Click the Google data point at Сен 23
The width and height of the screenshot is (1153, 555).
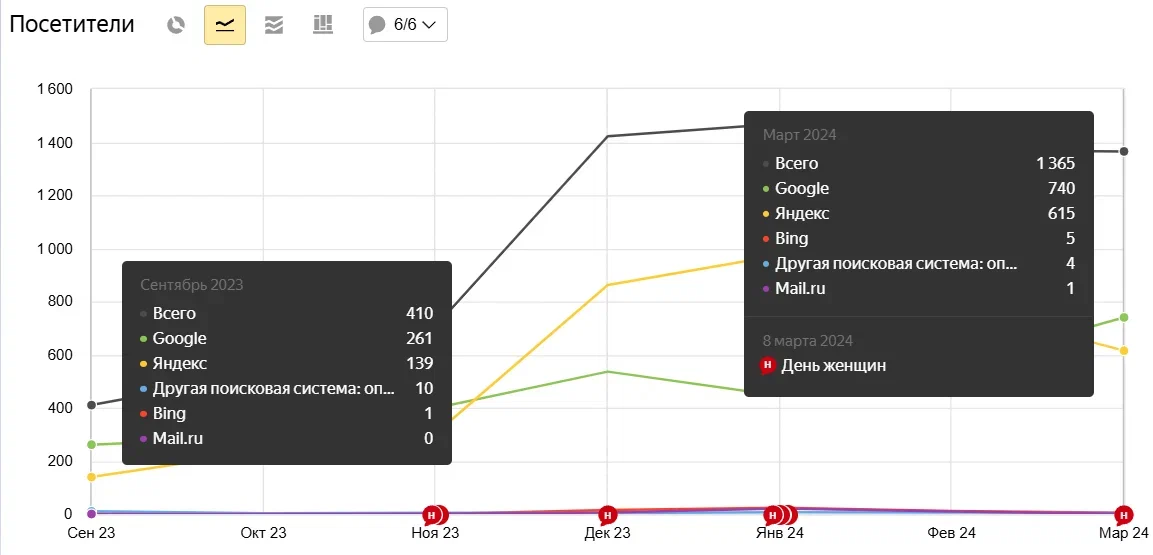click(91, 444)
